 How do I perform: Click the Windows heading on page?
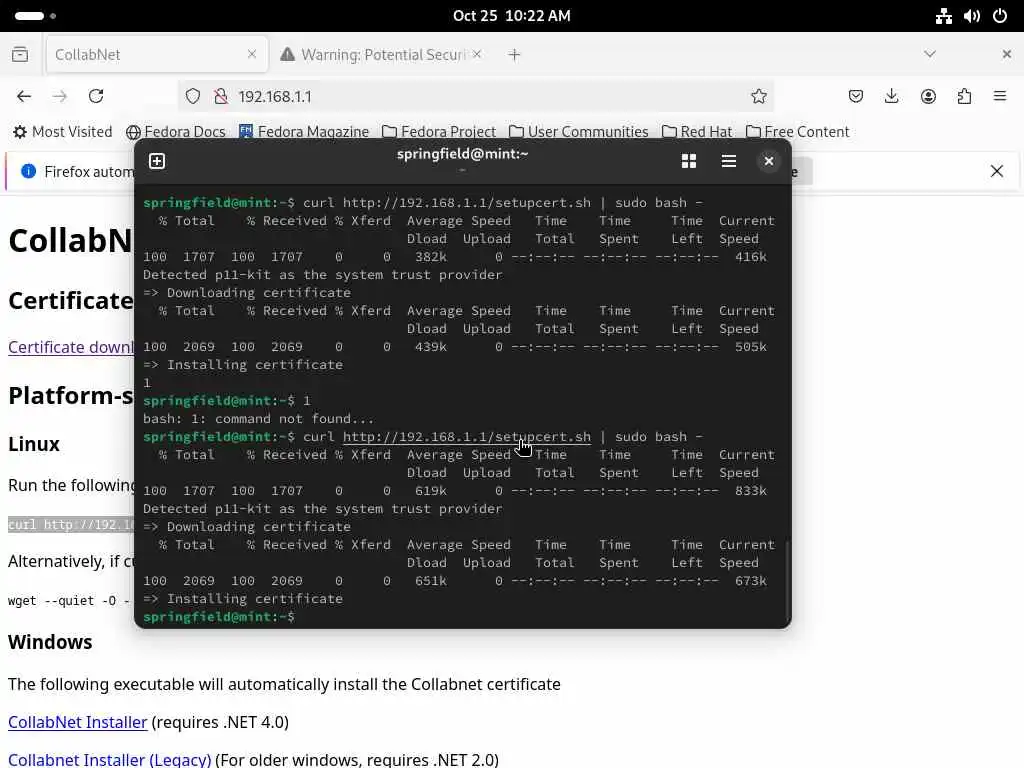(50, 642)
